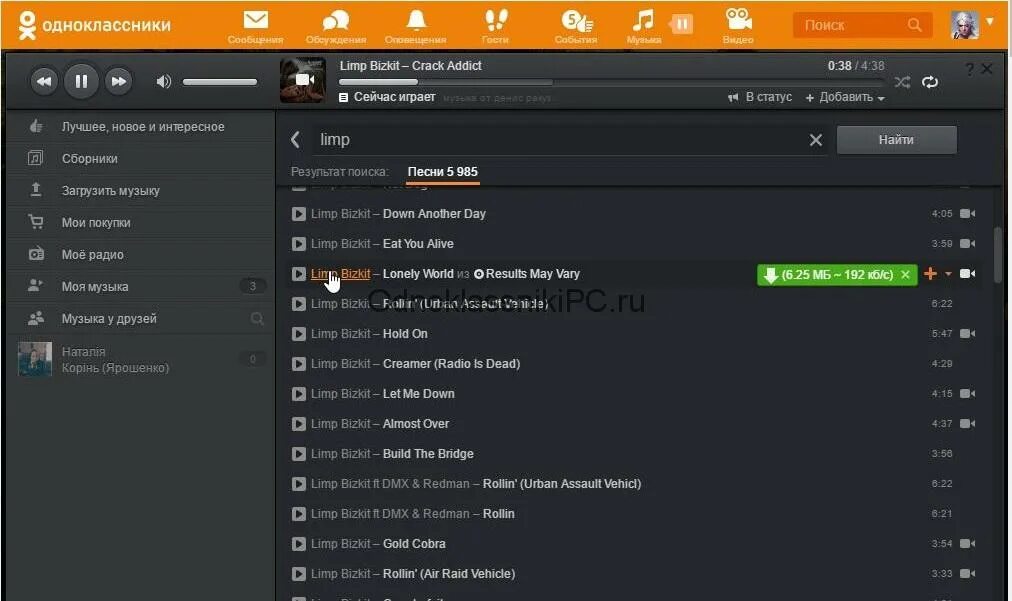
Task: Skip to the previous track
Action: [44, 81]
